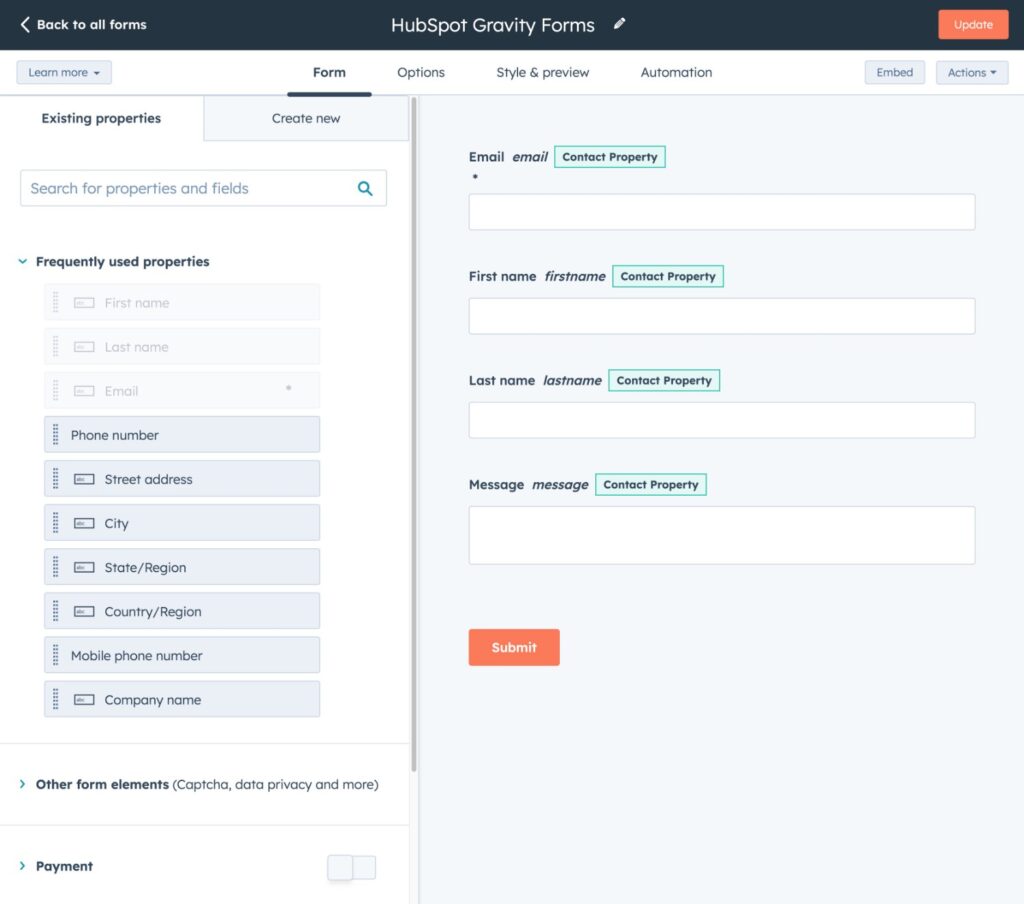Click the Update button
This screenshot has height=904, width=1024.
(x=972, y=24)
